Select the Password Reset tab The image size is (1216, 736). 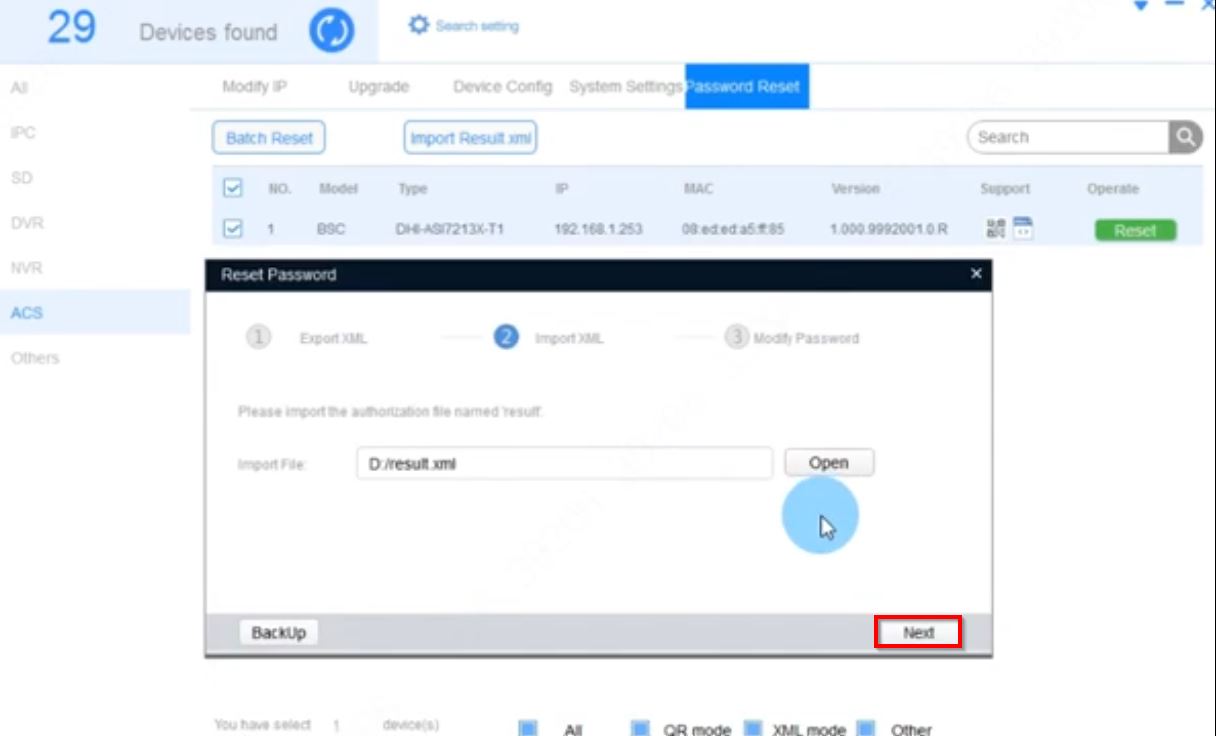(x=747, y=86)
